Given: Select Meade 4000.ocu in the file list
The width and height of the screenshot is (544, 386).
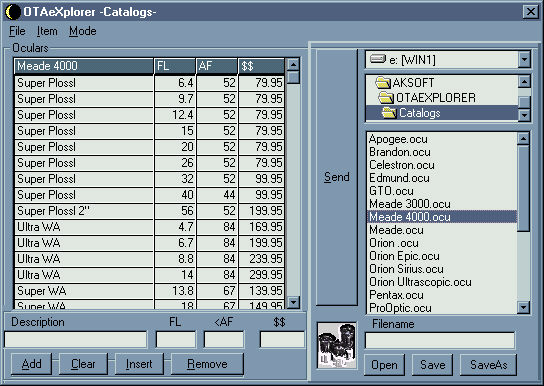Looking at the screenshot, I should click(x=442, y=217).
